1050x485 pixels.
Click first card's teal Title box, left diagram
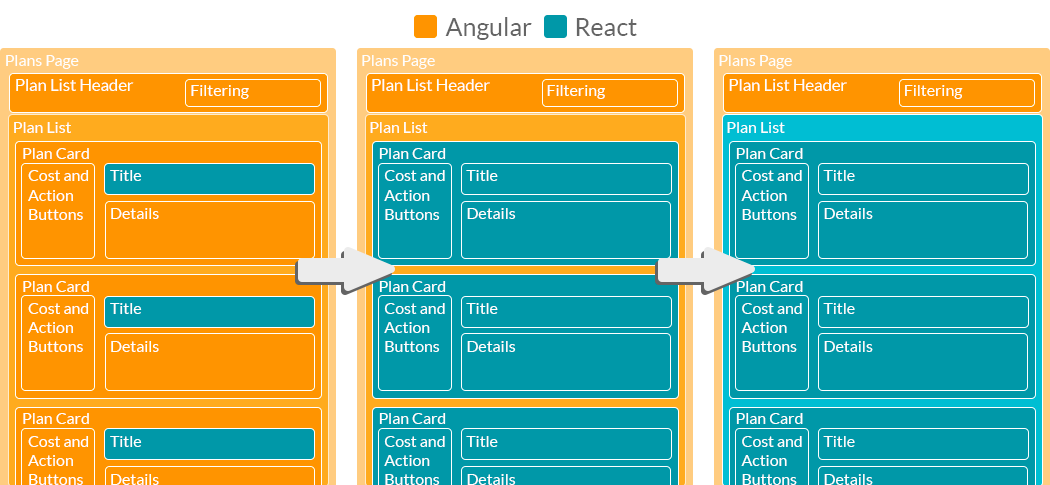pos(210,179)
